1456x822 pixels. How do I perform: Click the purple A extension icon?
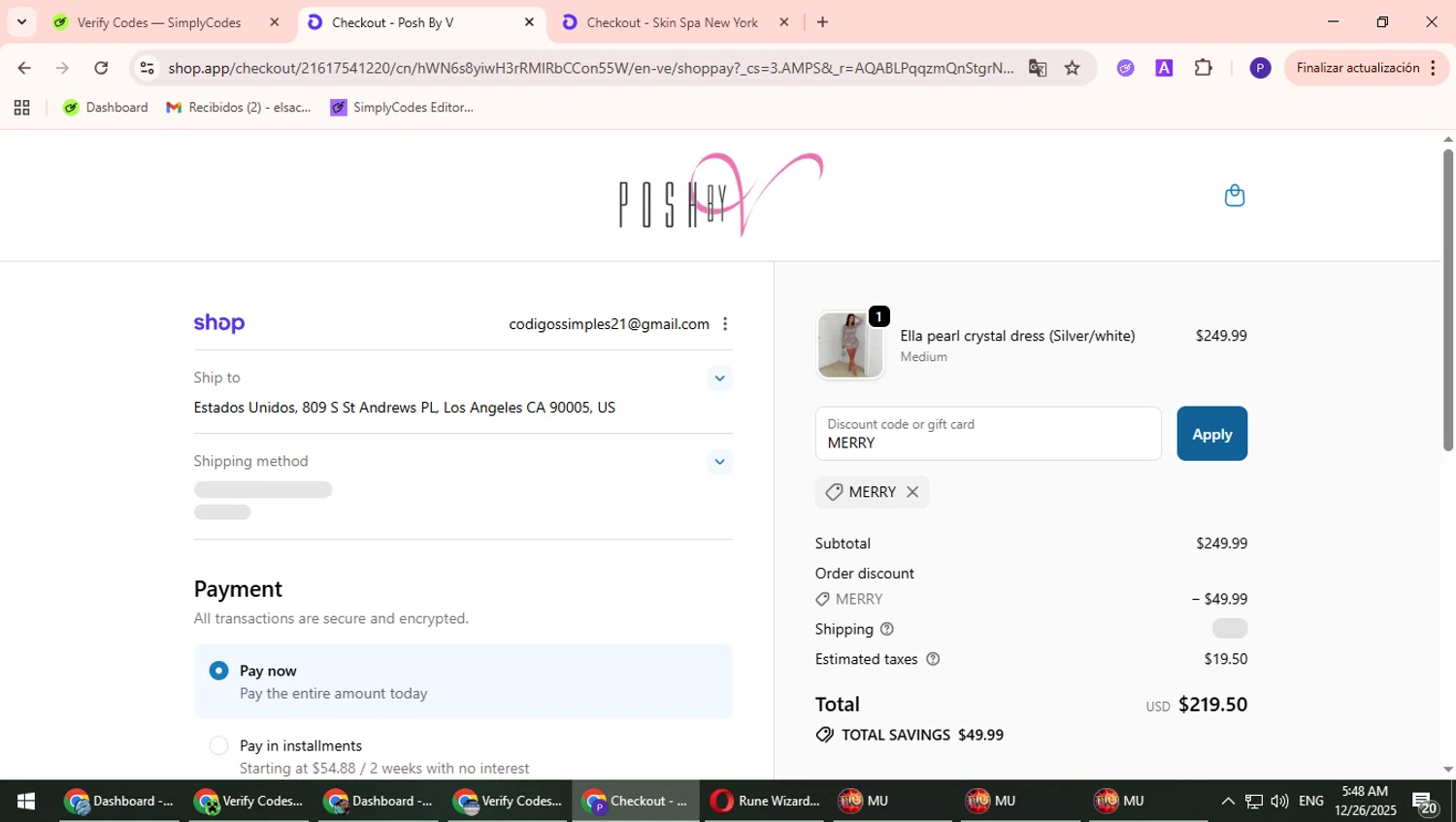point(1164,68)
